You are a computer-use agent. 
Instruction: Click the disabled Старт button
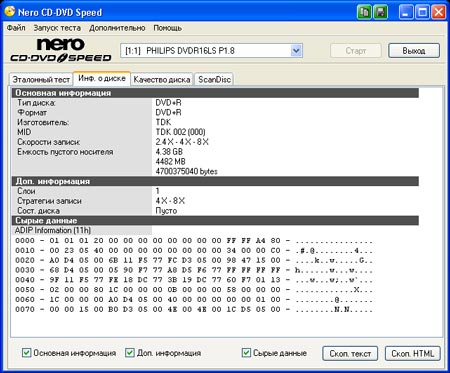pos(356,51)
